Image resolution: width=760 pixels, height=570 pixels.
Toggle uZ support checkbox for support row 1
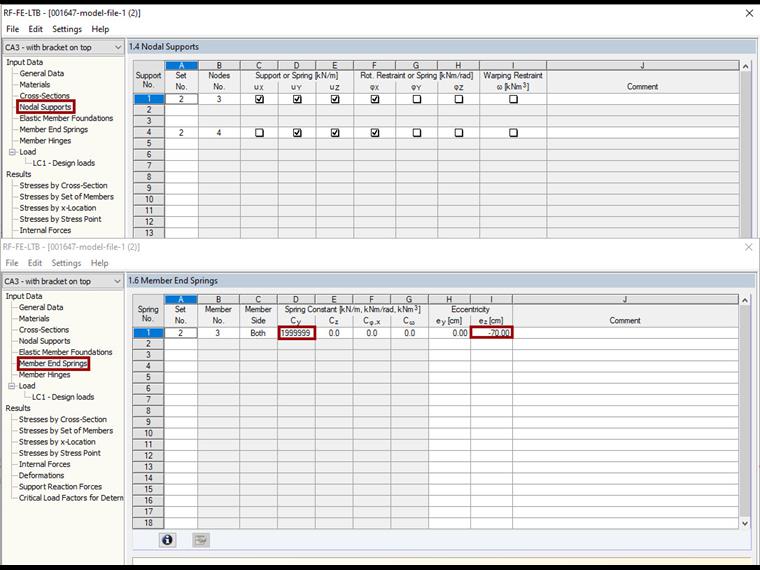(x=335, y=99)
